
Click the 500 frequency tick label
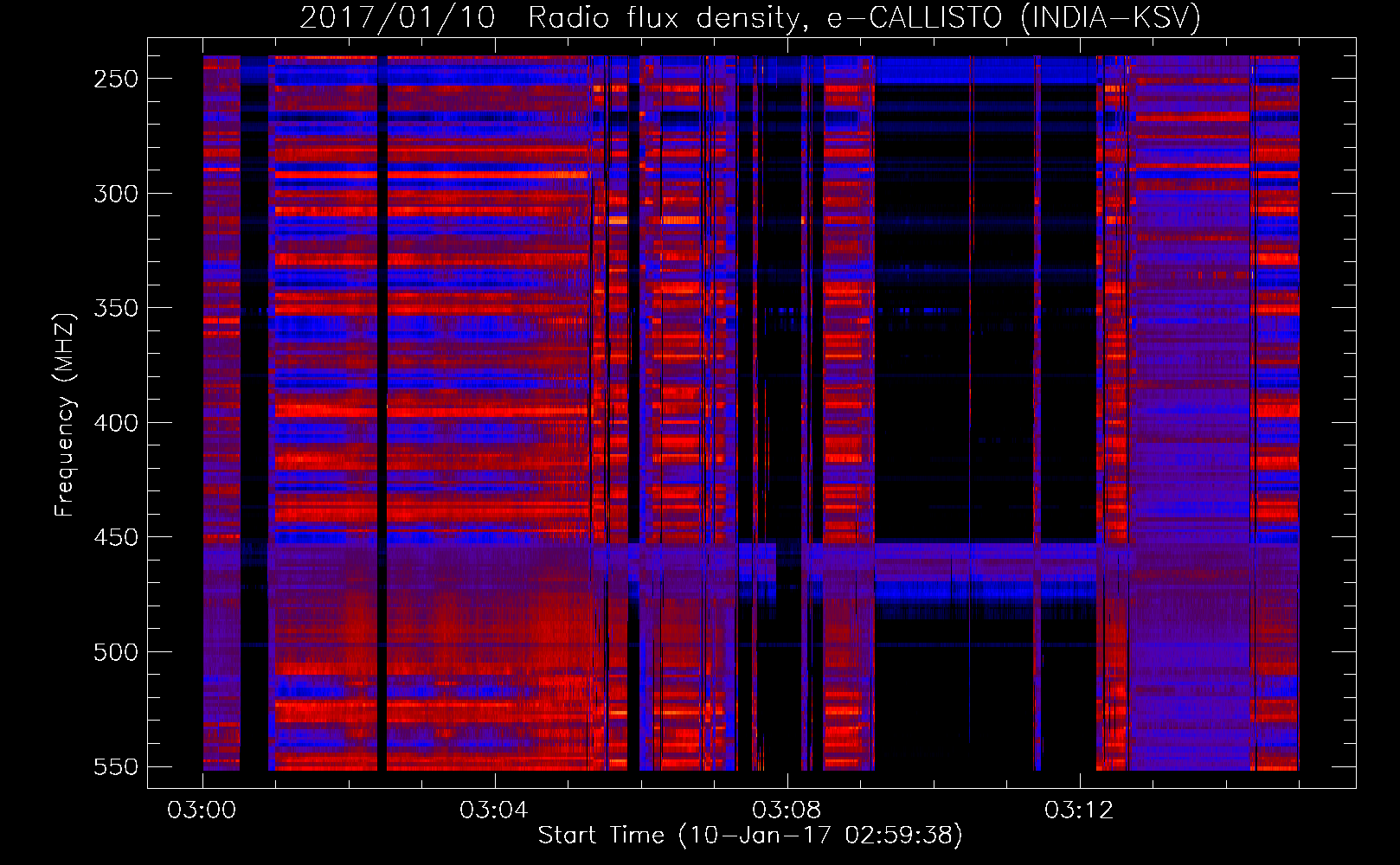(116, 652)
